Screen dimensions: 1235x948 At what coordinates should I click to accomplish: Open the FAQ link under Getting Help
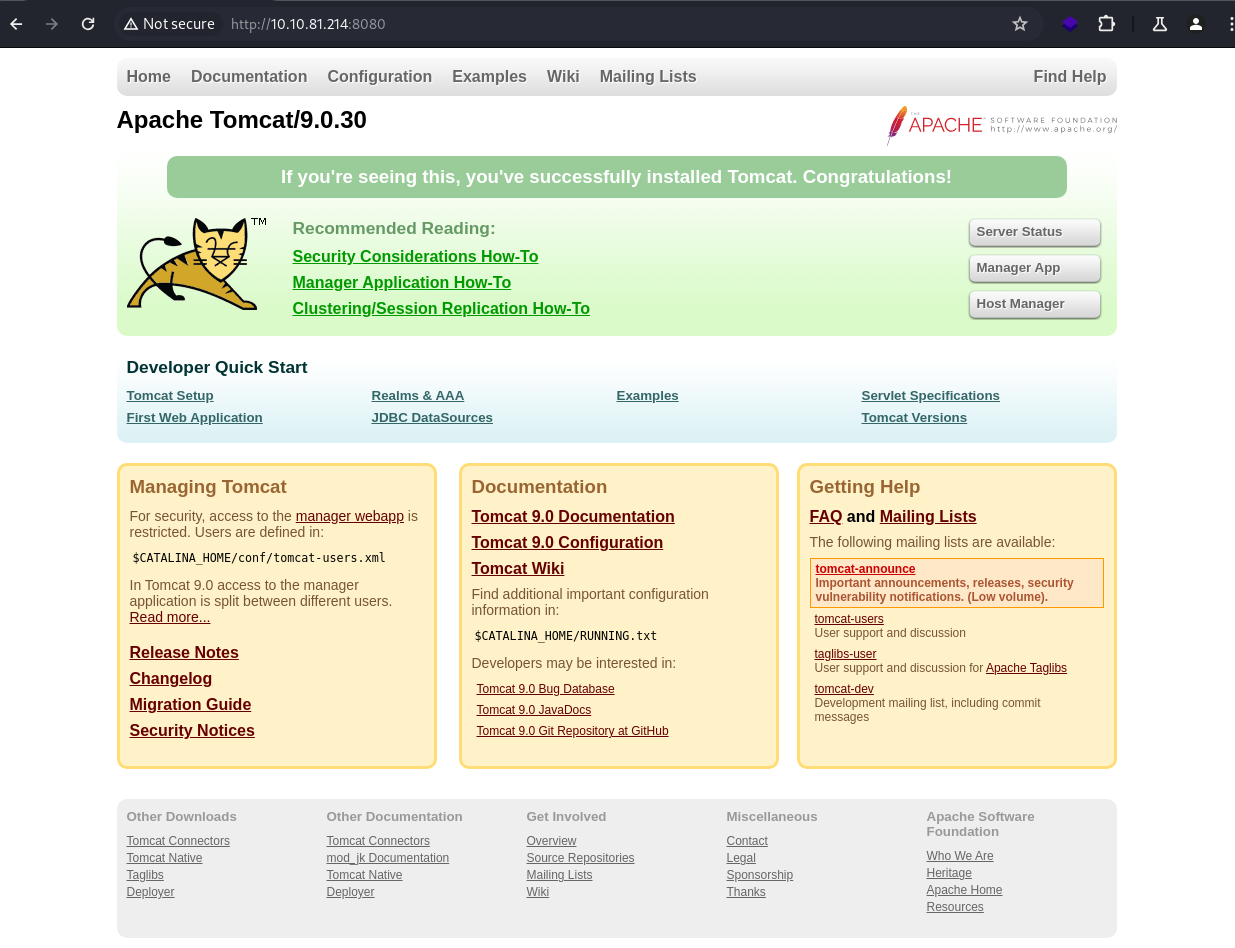[x=826, y=517]
